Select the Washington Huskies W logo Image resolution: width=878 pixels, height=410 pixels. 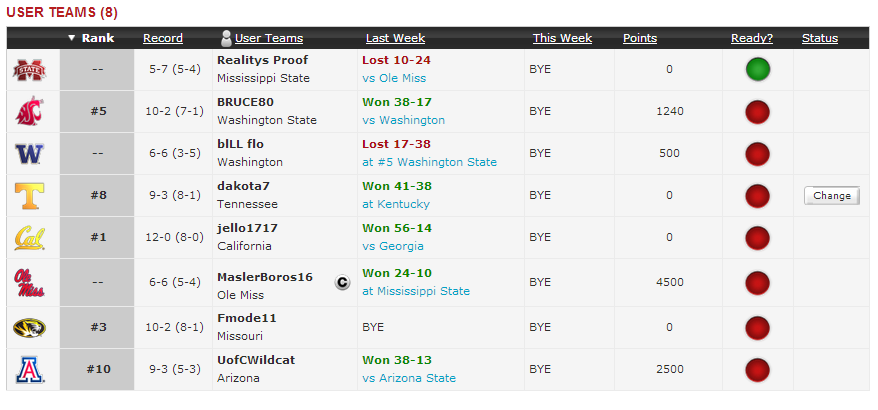pyautogui.click(x=30, y=153)
